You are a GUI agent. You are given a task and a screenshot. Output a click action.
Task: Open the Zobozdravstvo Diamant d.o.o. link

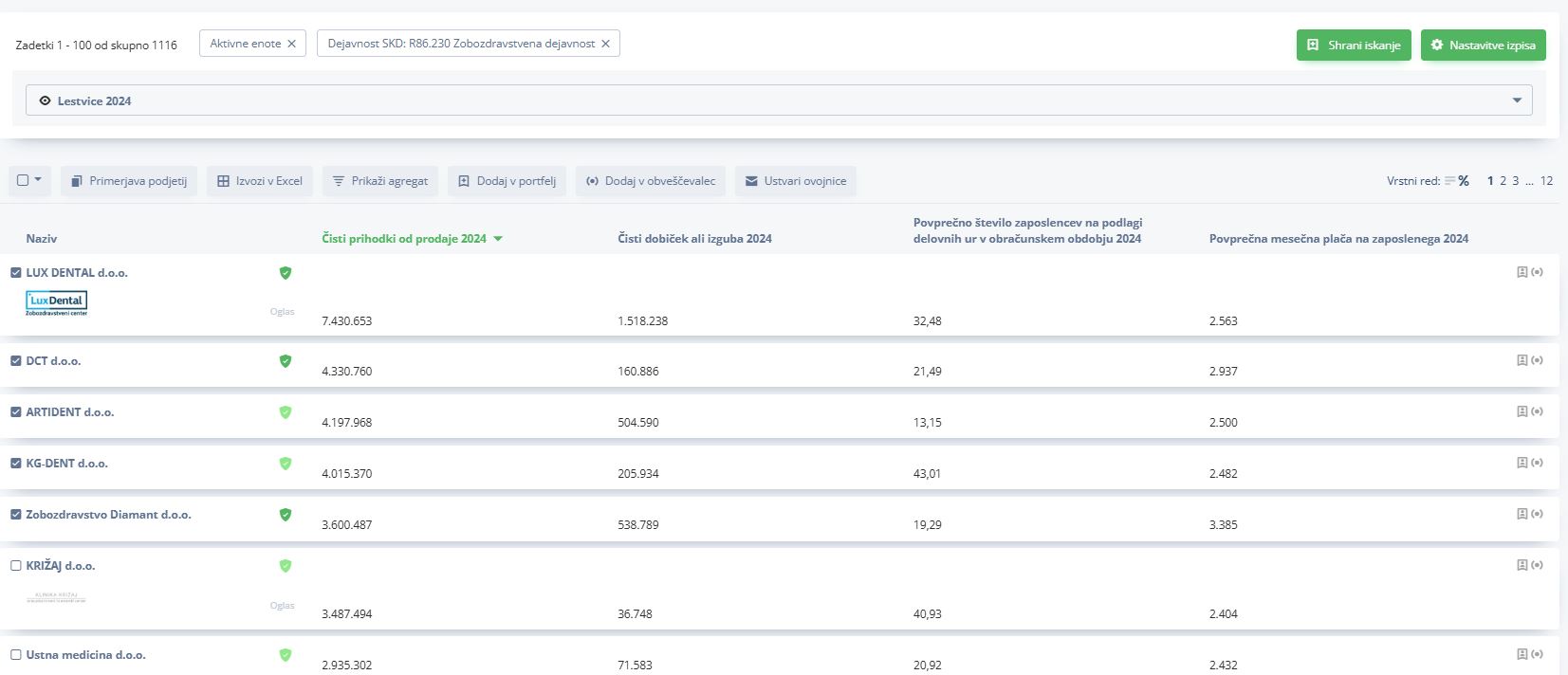click(109, 515)
